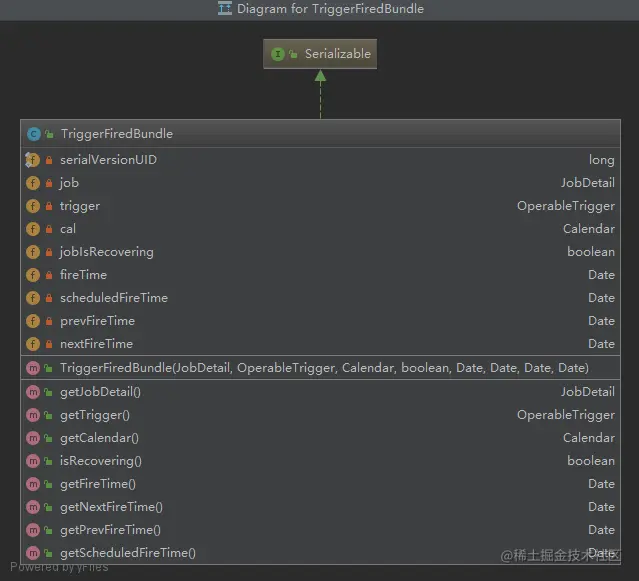Viewport: 639px width, 581px height.
Task: Click the green implements arrow below Serializable
Action: pyautogui.click(x=320, y=94)
